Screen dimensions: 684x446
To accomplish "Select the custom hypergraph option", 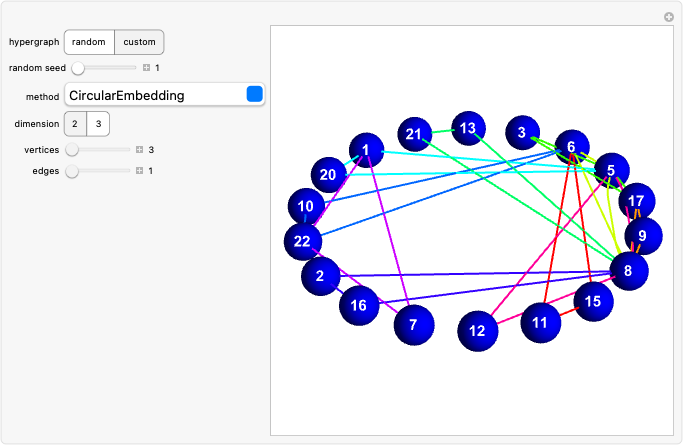I will pos(139,42).
